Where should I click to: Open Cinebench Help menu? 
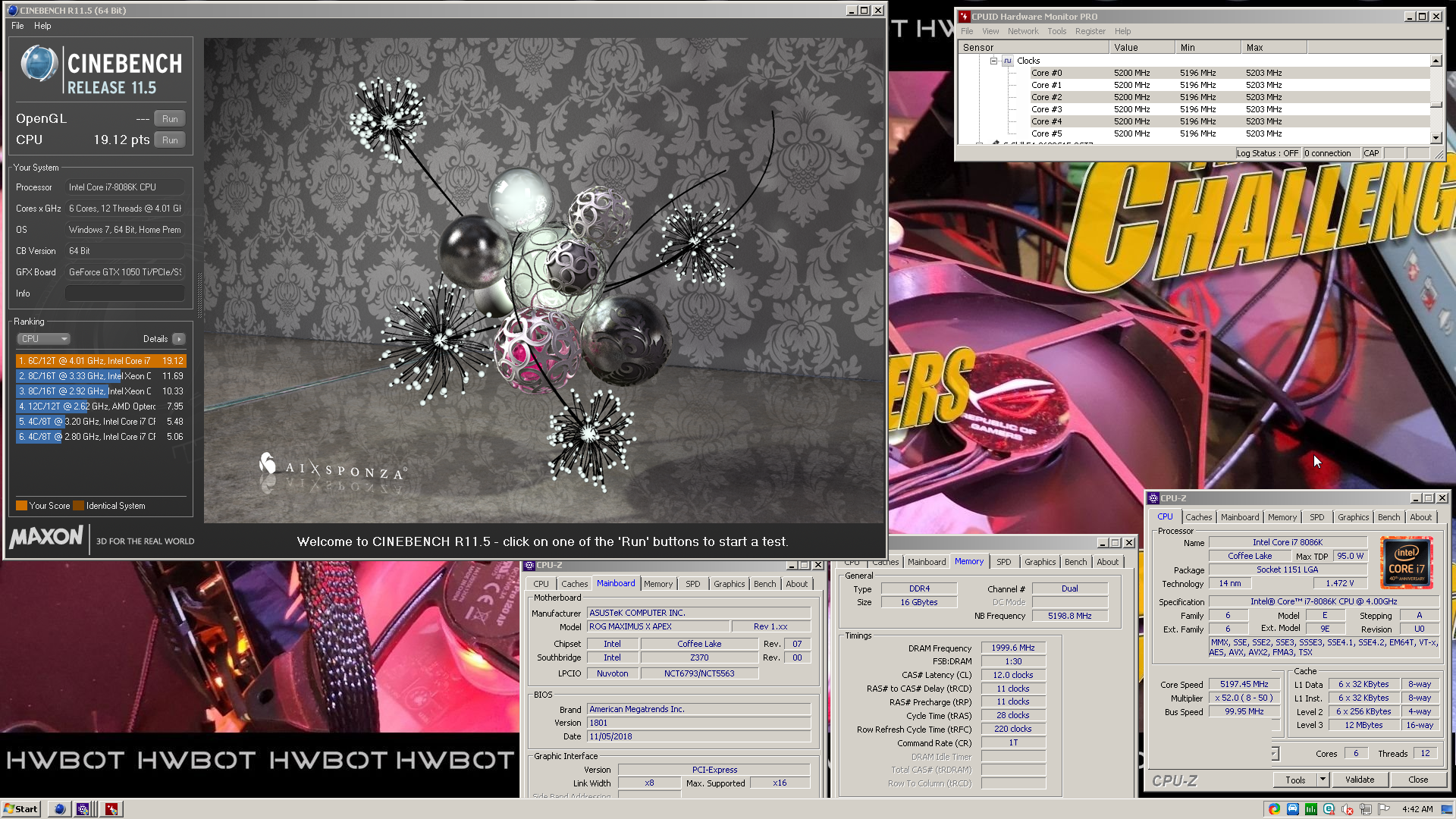42,26
